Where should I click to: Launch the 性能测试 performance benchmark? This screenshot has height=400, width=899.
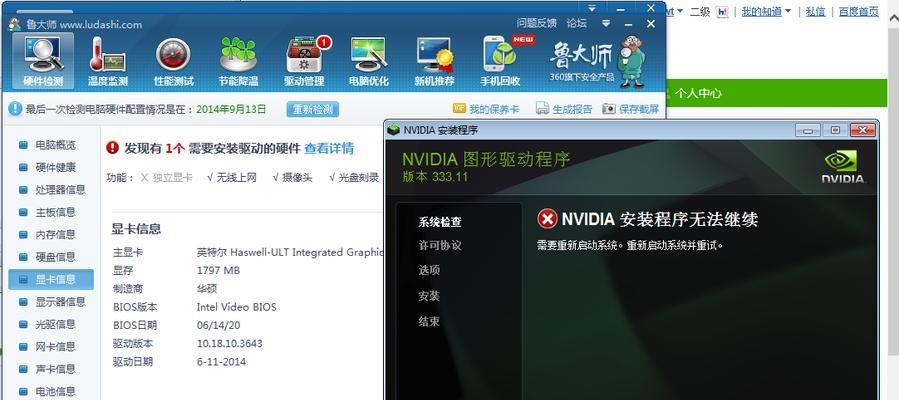coord(173,61)
